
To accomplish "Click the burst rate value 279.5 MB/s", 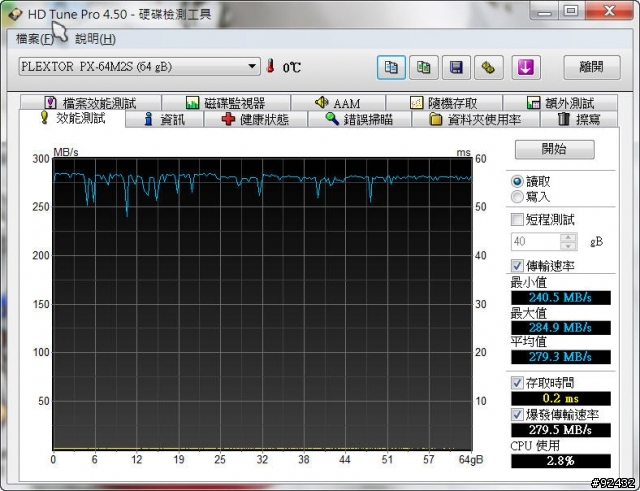I will (561, 430).
